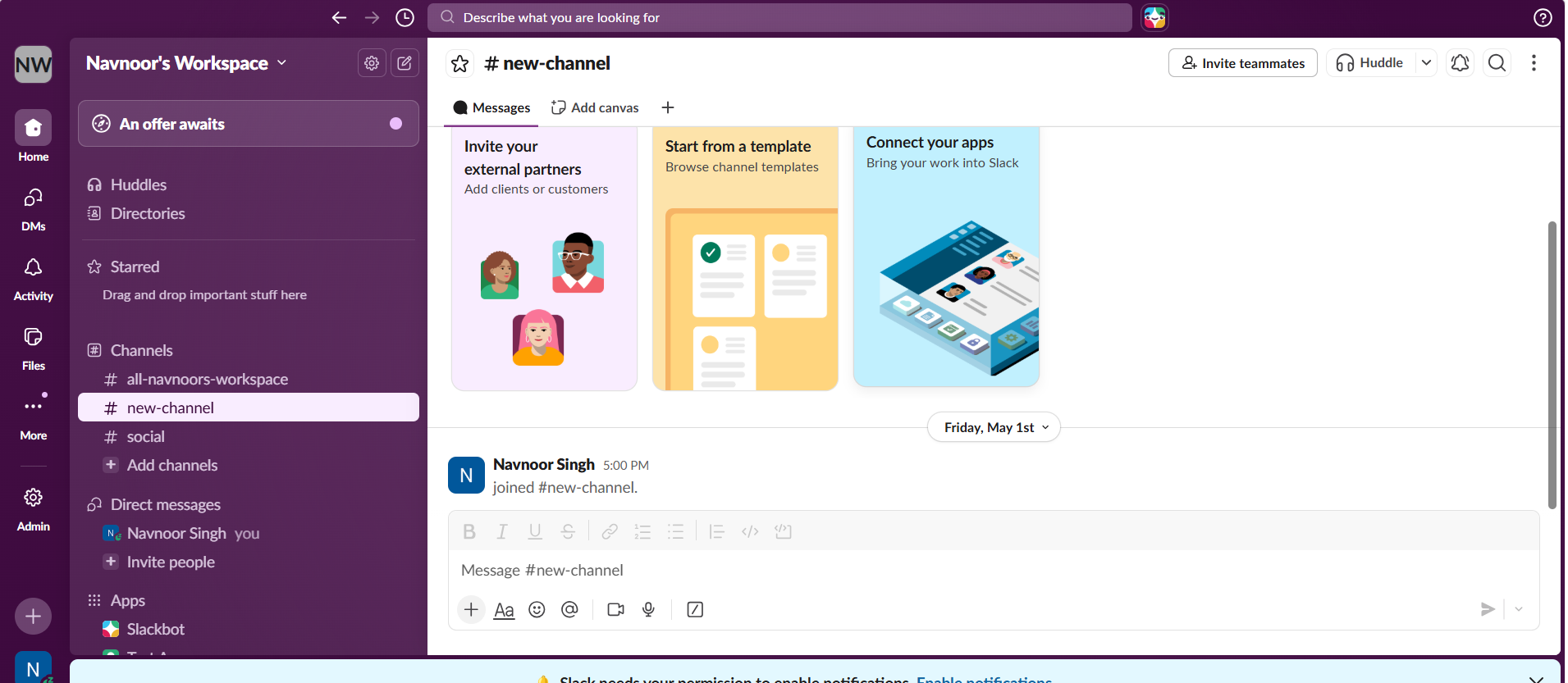Open Slackbot app conversation
The width and height of the screenshot is (1568, 683).
[249, 629]
